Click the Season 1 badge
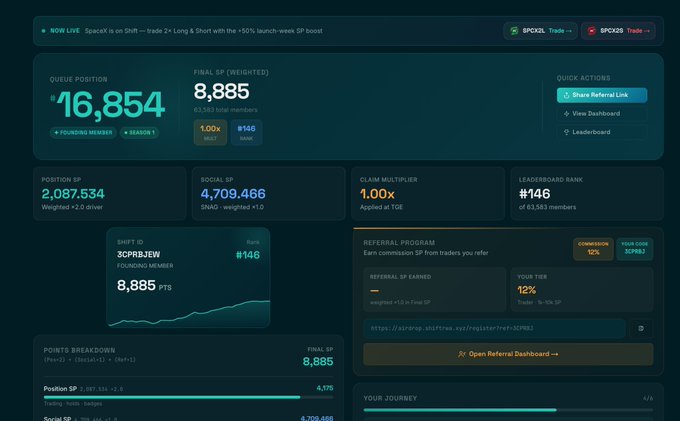 [139, 133]
